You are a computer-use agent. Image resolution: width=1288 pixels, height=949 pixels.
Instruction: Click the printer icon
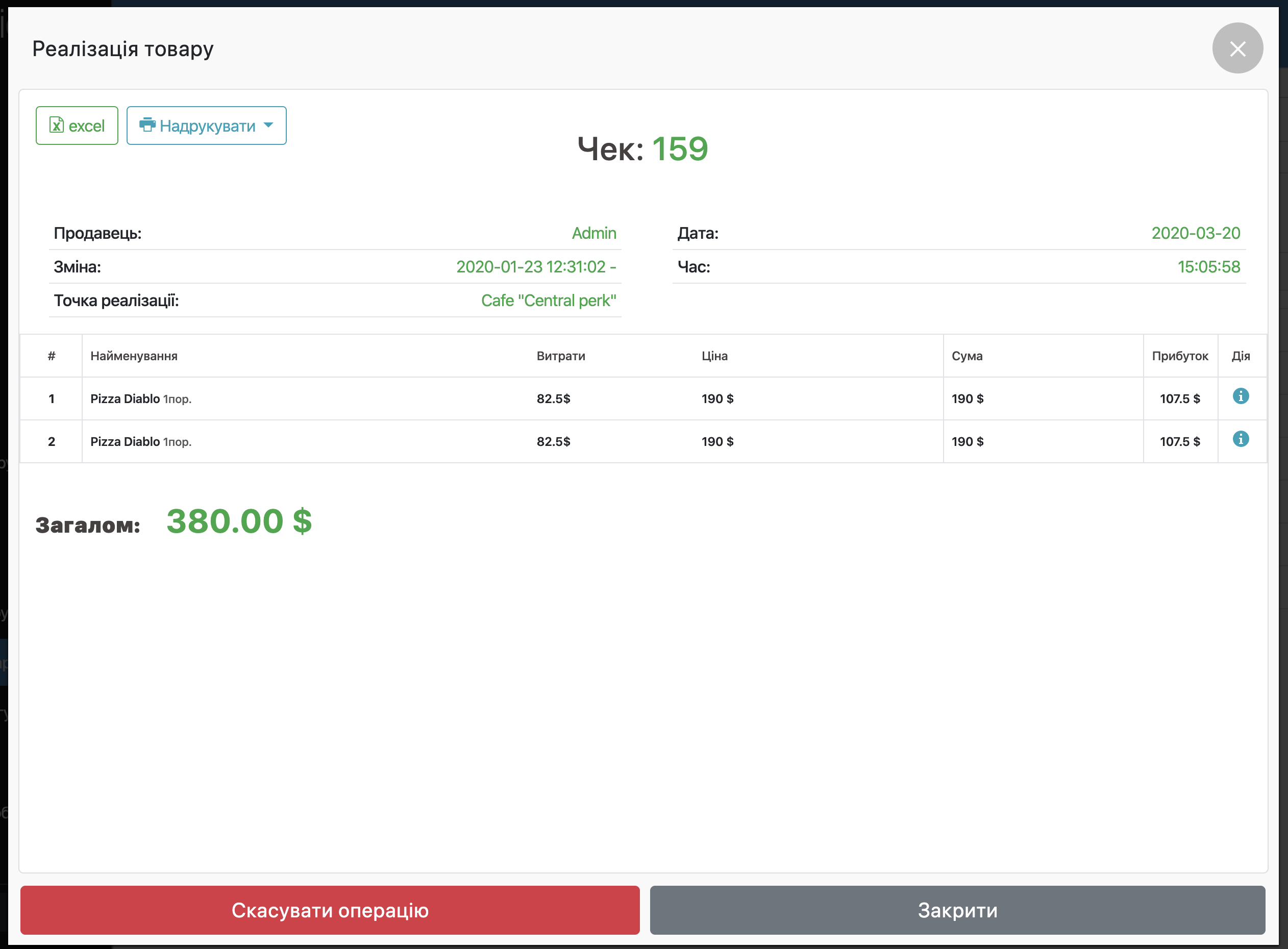tap(147, 124)
